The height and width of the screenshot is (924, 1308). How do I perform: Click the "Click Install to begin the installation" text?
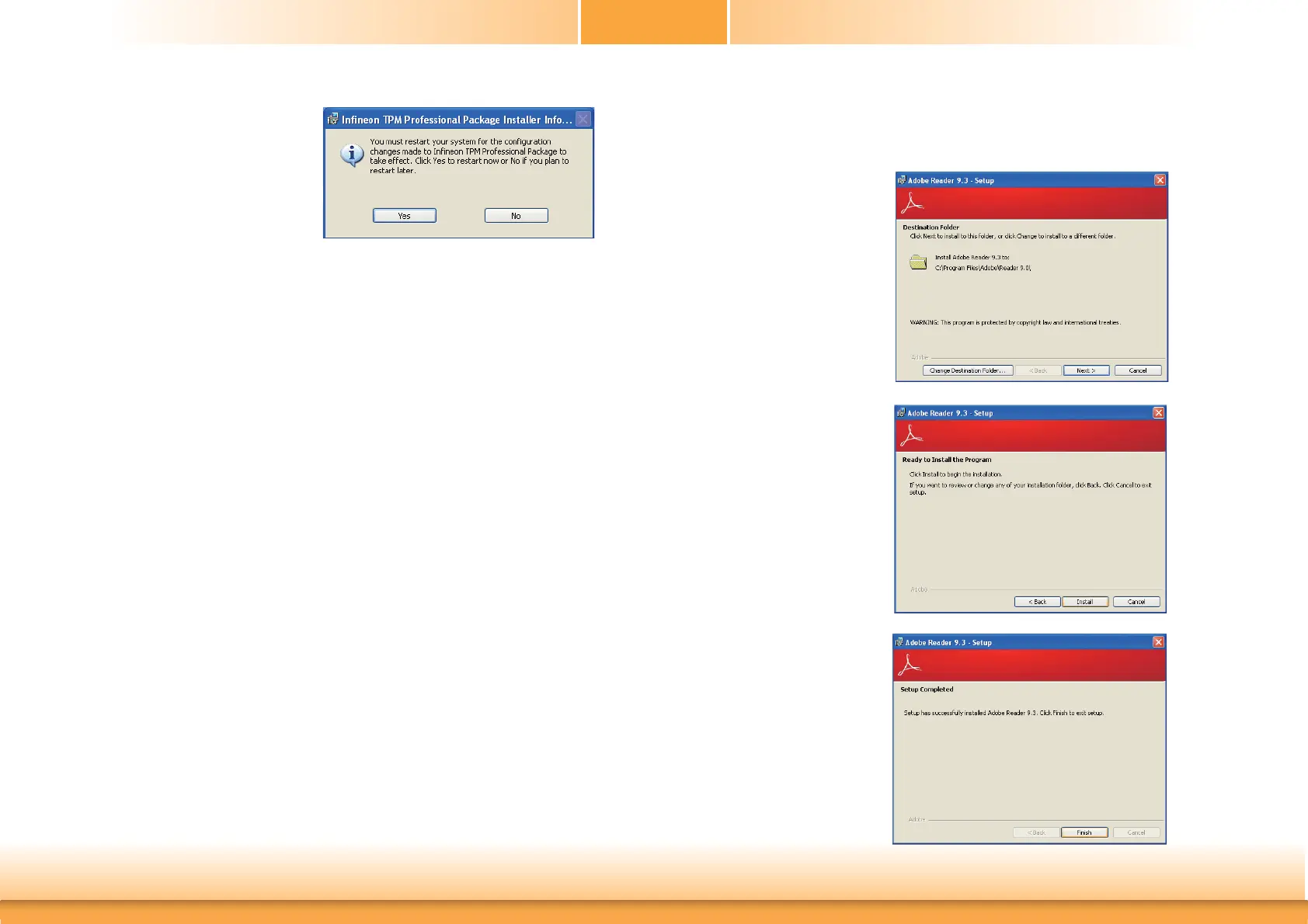point(956,474)
